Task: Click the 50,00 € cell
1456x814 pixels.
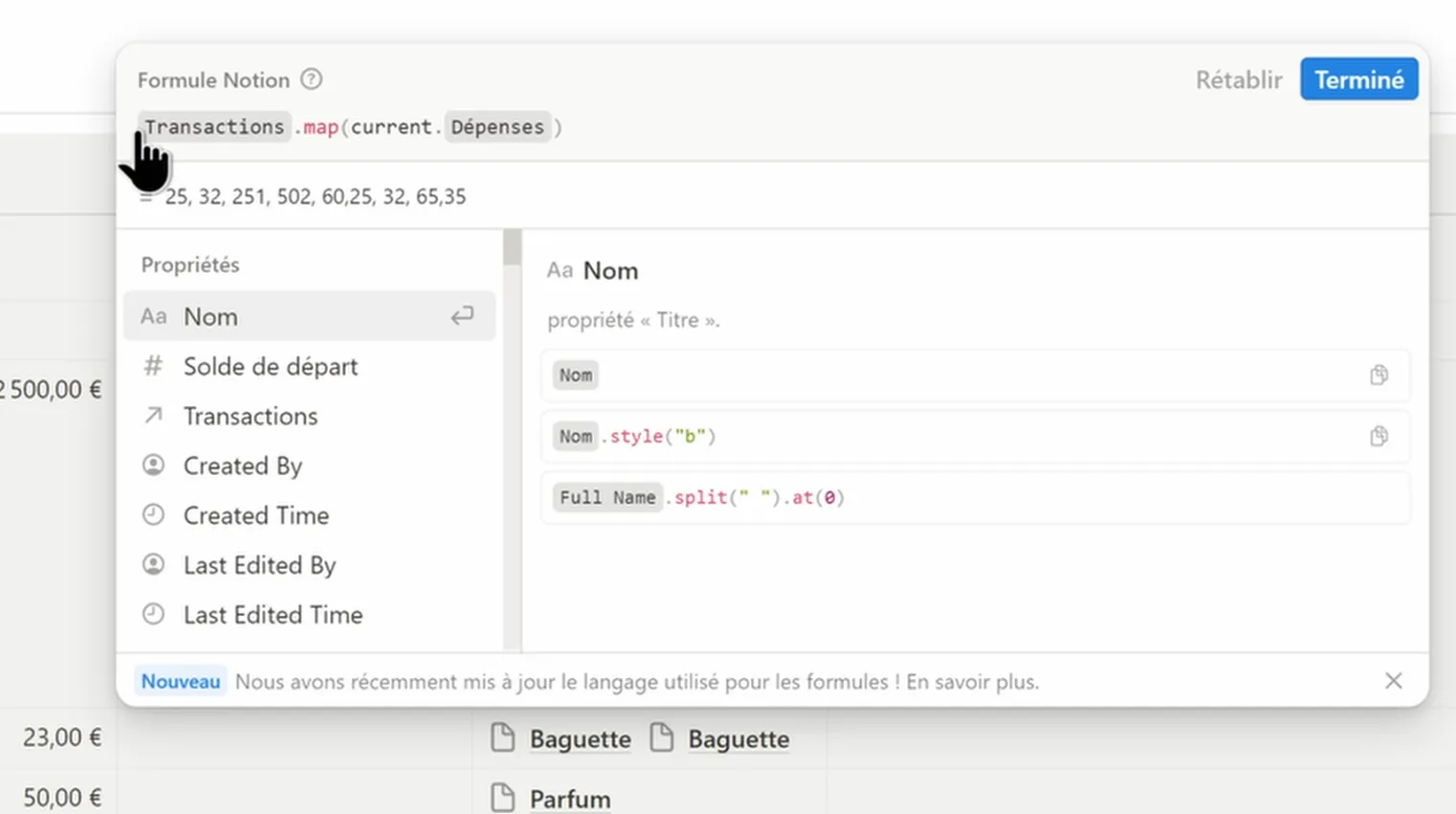Action: [x=62, y=797]
